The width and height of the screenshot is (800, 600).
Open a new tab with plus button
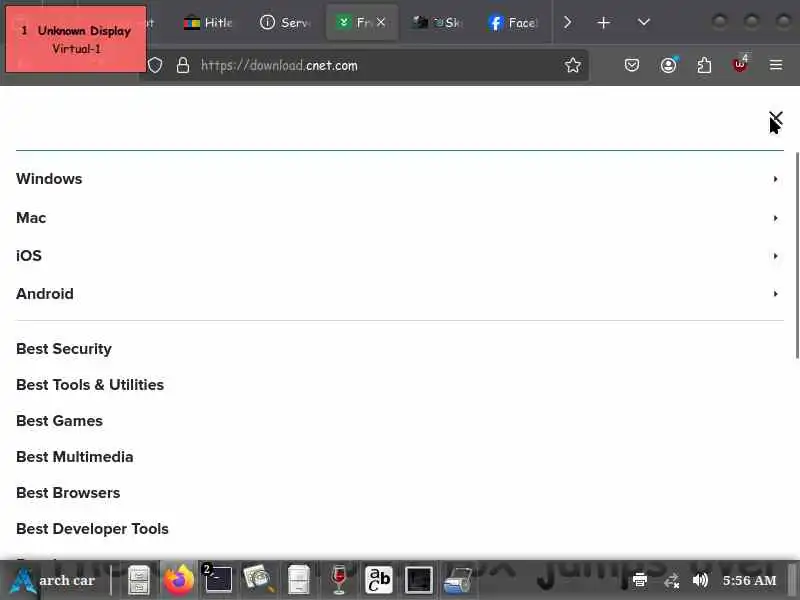[x=603, y=22]
